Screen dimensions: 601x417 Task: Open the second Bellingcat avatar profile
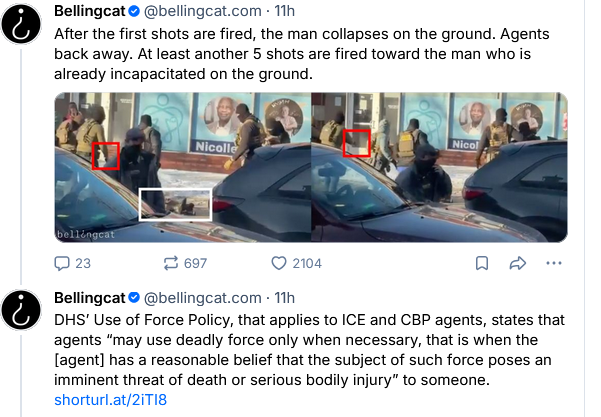click(x=21, y=310)
